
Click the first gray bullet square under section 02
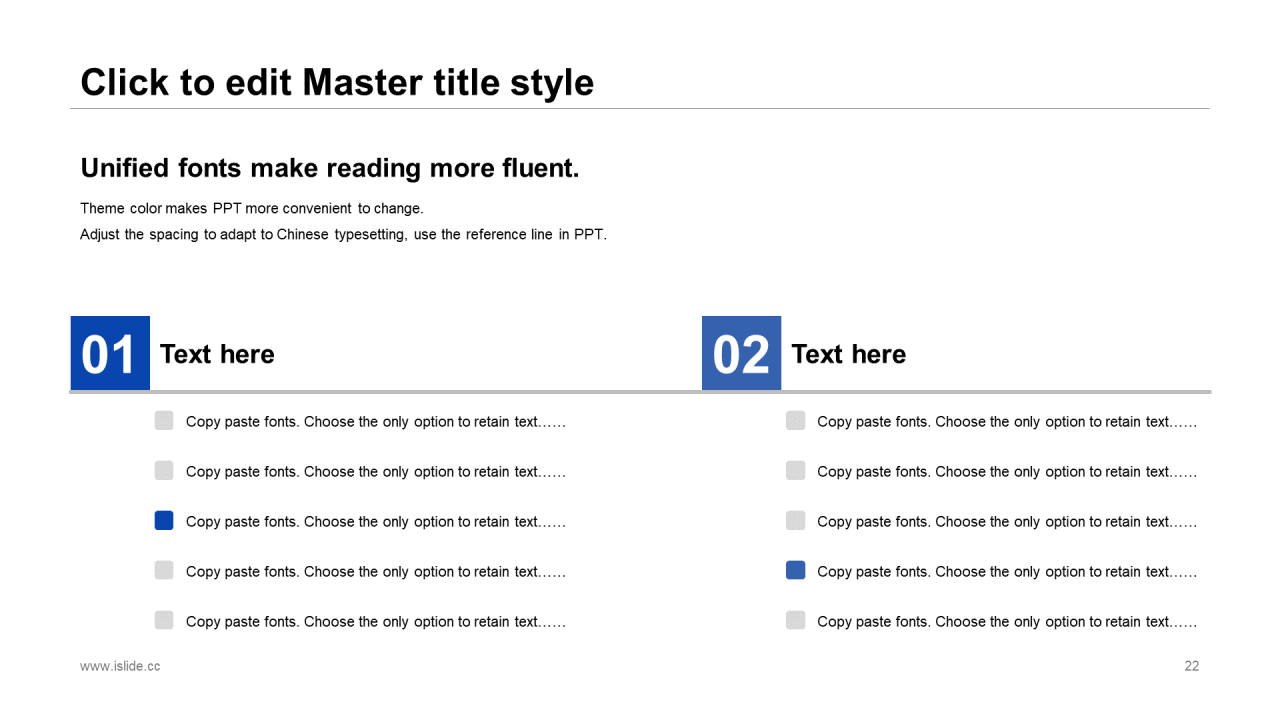[795, 421]
